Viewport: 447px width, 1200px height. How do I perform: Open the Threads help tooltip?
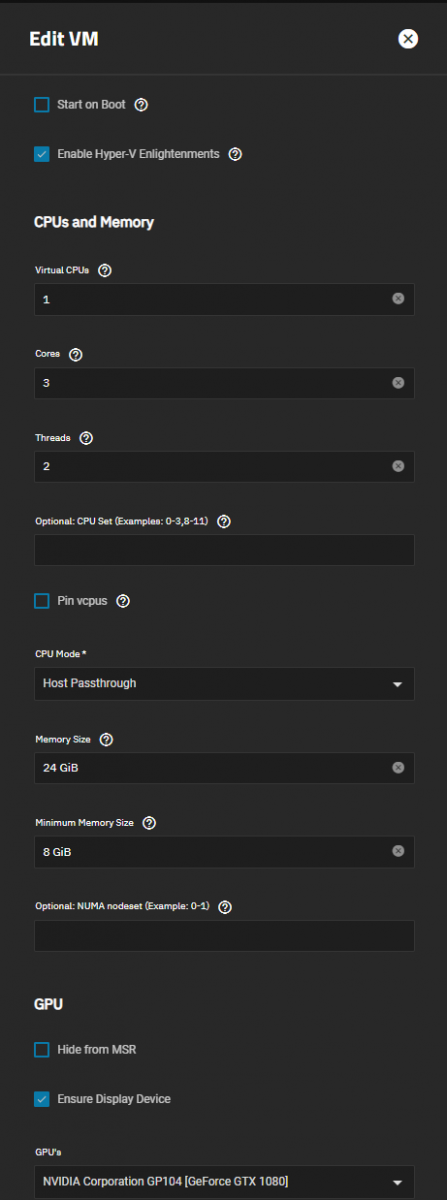click(x=86, y=438)
